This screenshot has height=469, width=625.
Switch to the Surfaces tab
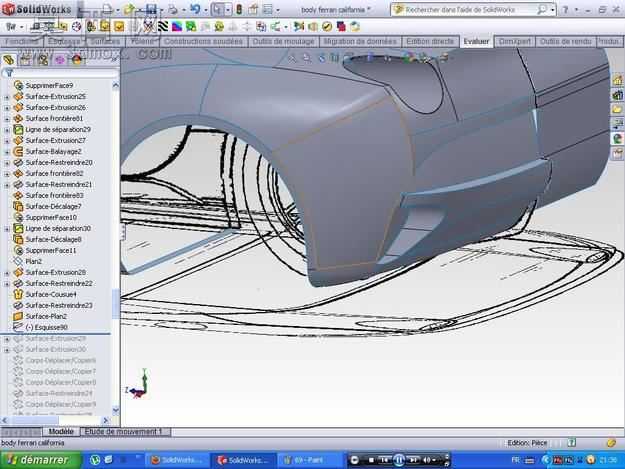[106, 41]
